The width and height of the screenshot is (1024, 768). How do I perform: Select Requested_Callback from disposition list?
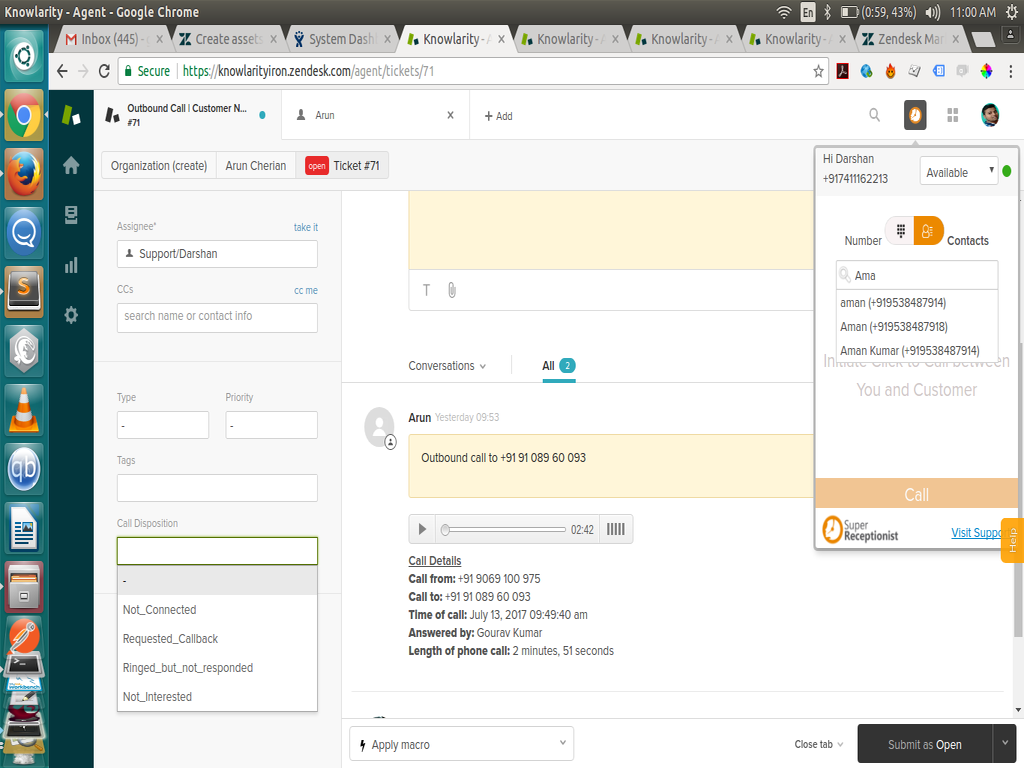(x=170, y=639)
